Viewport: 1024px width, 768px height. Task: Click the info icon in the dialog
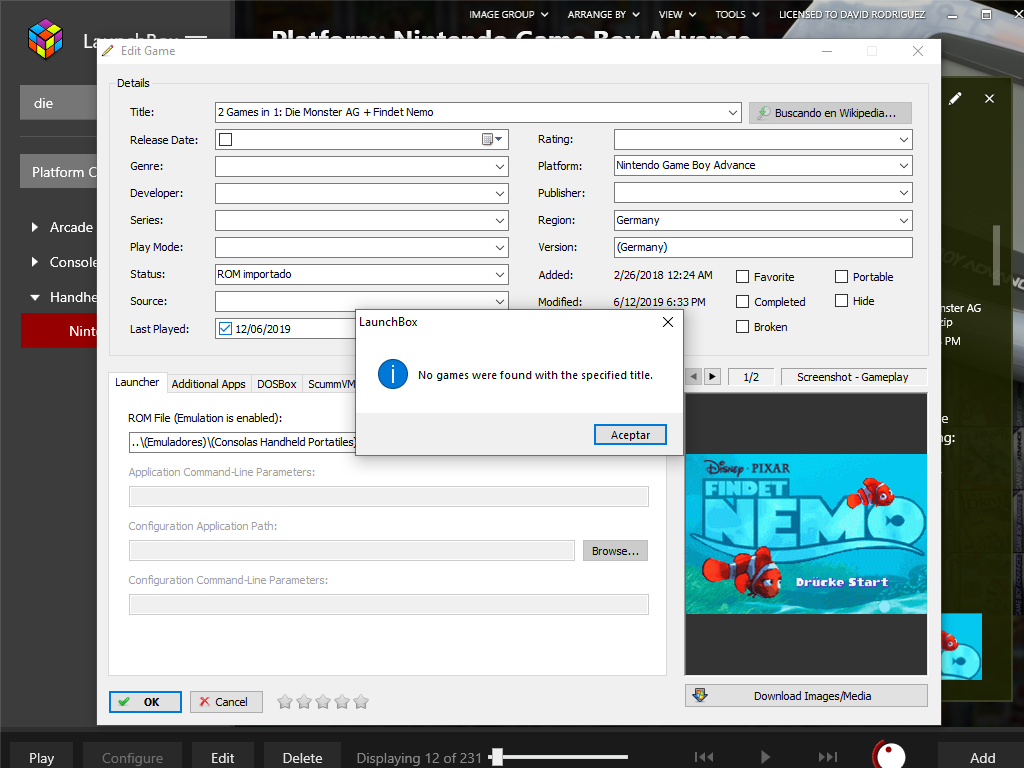click(x=392, y=374)
